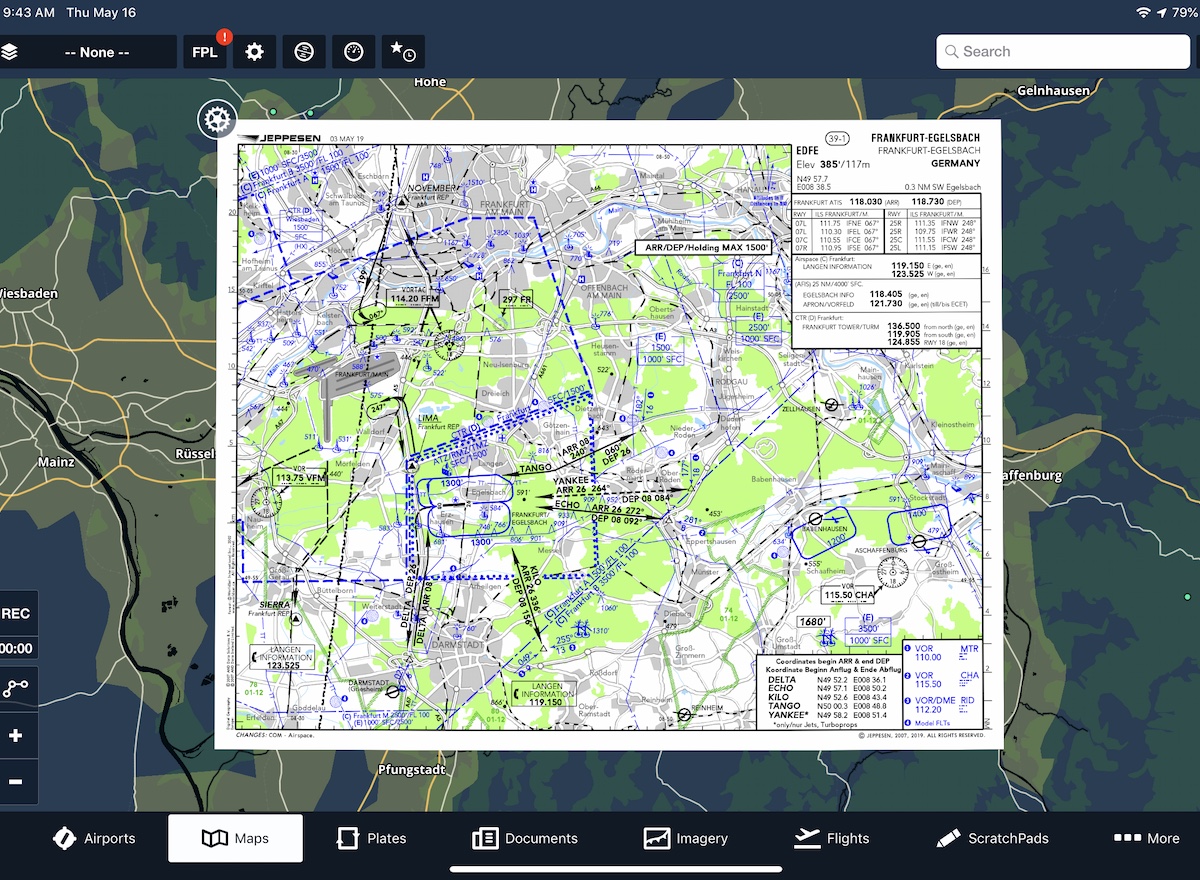Screen dimensions: 1200x880
Task: Open the FPL flight plan editor
Action: click(x=205, y=52)
